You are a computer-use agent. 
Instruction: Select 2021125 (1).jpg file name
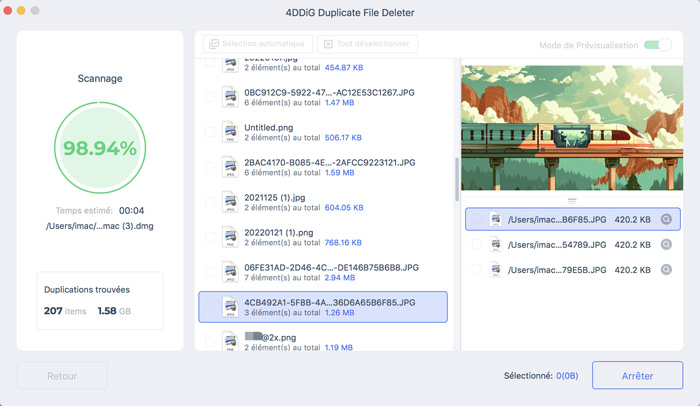coord(275,197)
